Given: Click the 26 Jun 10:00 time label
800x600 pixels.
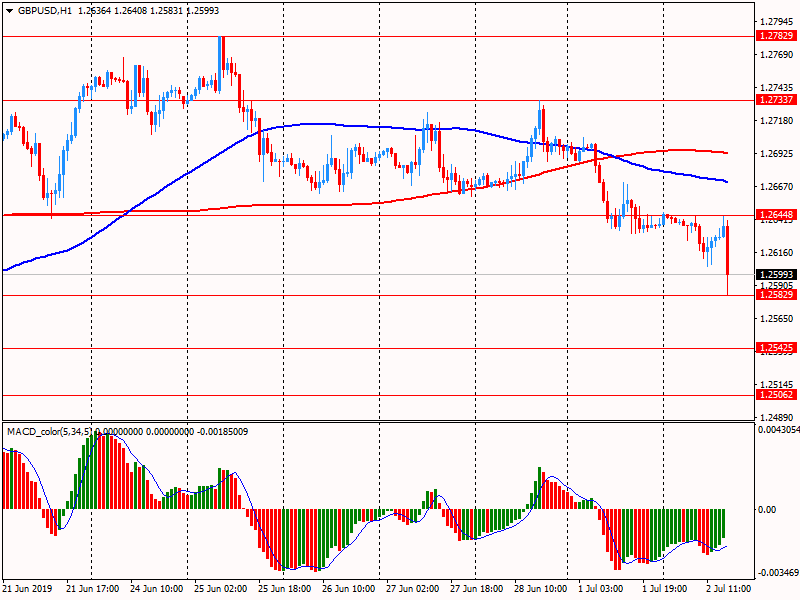Looking at the screenshot, I should (348, 588).
